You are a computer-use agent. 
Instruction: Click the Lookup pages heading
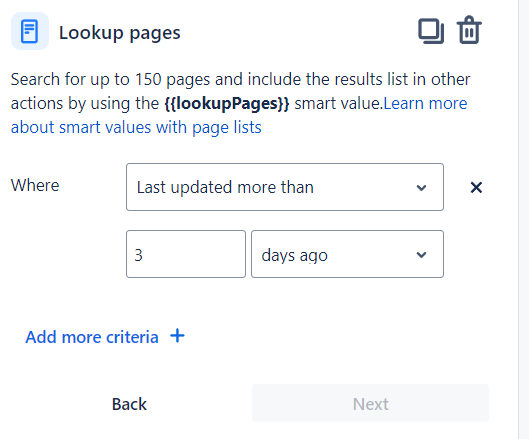(x=120, y=33)
